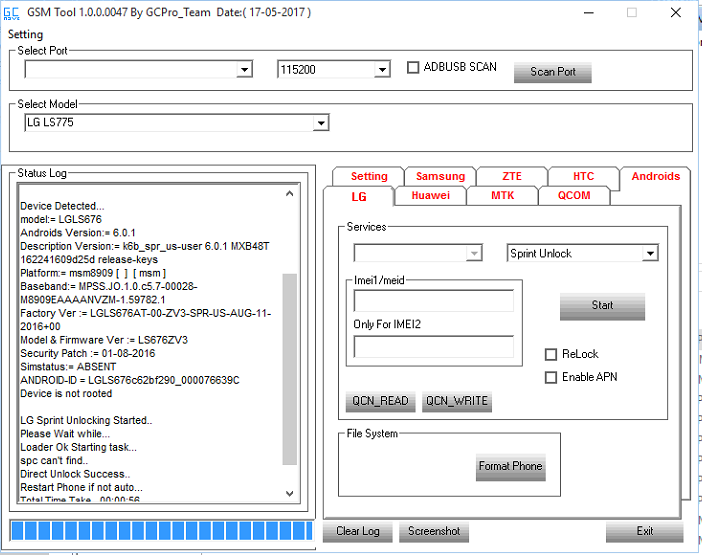Click 'Loader Ok Starting task...' log line

pyautogui.click(x=78, y=447)
